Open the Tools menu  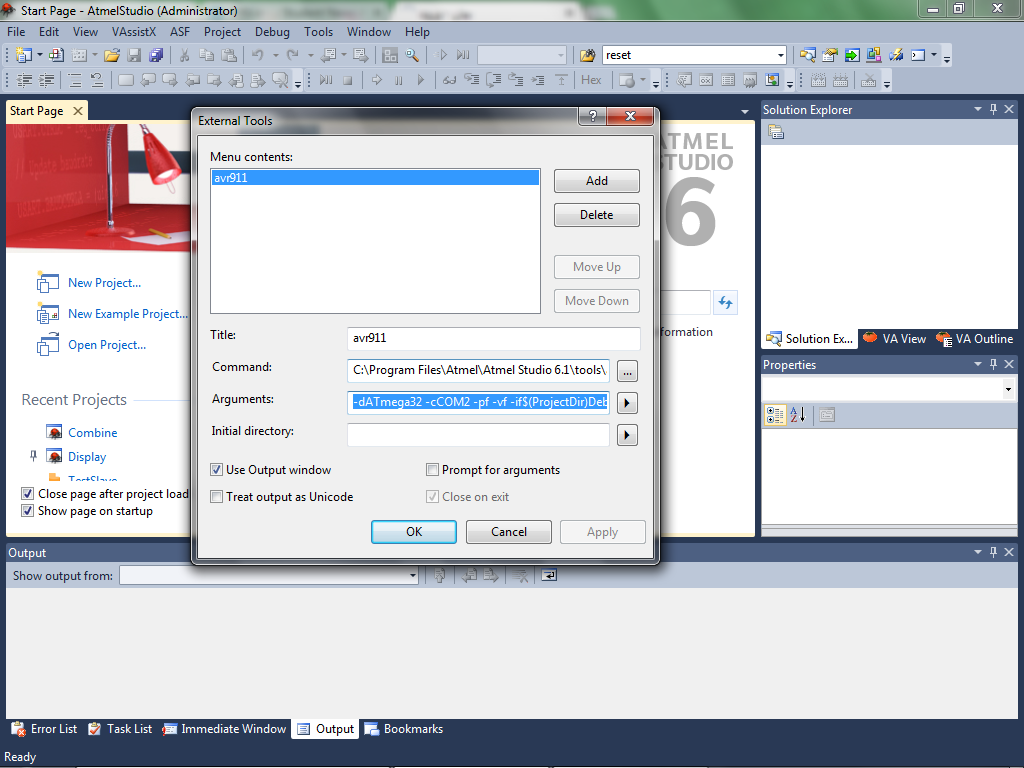tap(318, 32)
